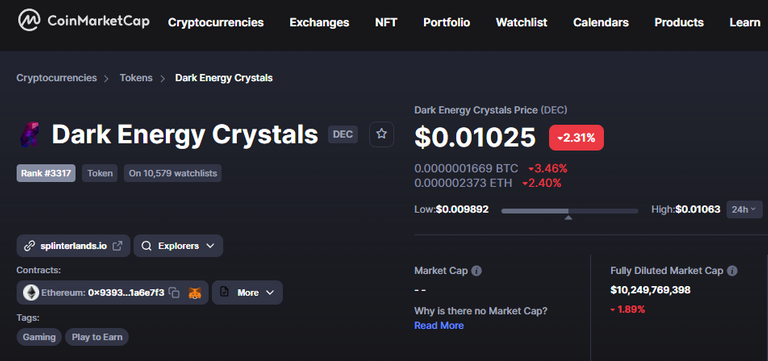The image size is (768, 361).
Task: Copy the Ethereum contract address
Action: pos(174,292)
